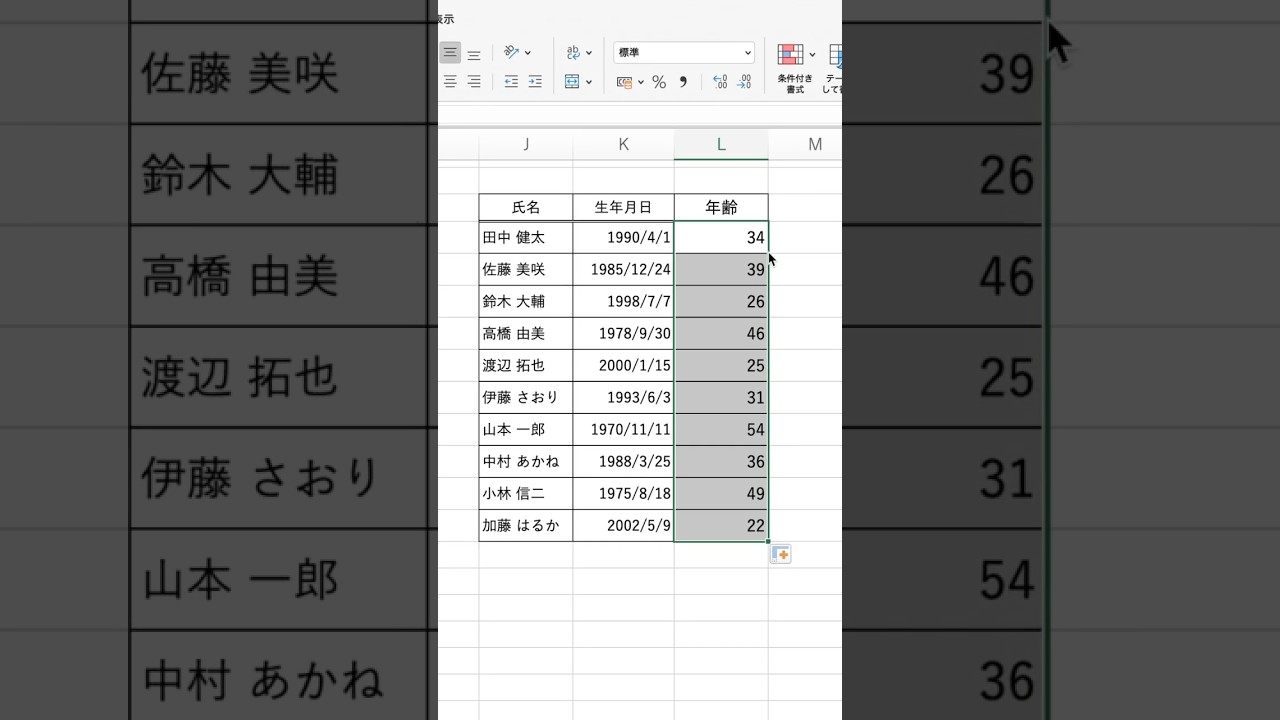Select birthdate cell 1998/7/7
The height and width of the screenshot is (720, 1280).
623,301
